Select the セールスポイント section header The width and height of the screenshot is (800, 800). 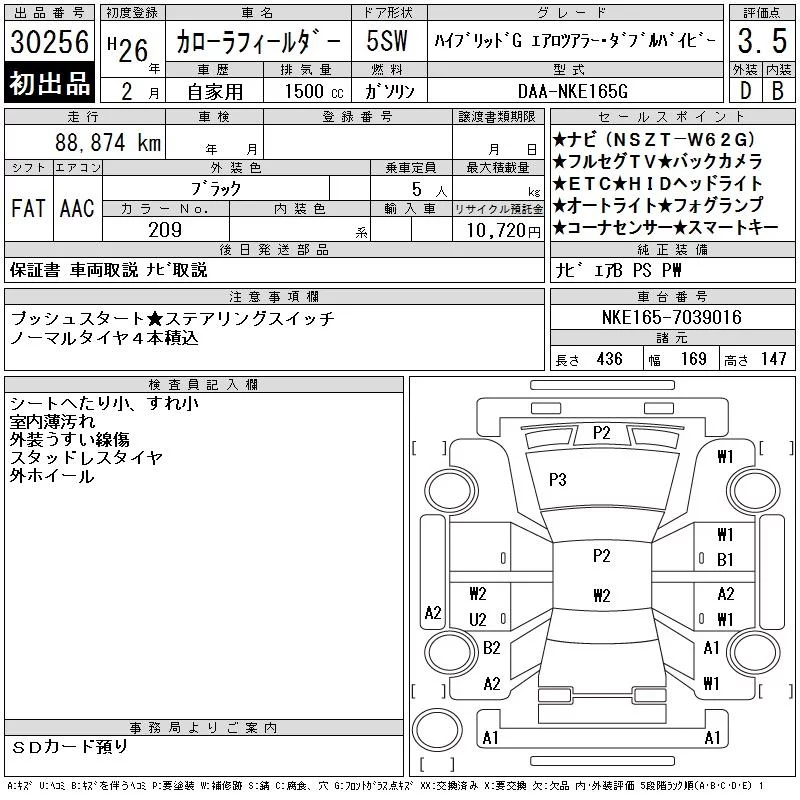(x=672, y=116)
